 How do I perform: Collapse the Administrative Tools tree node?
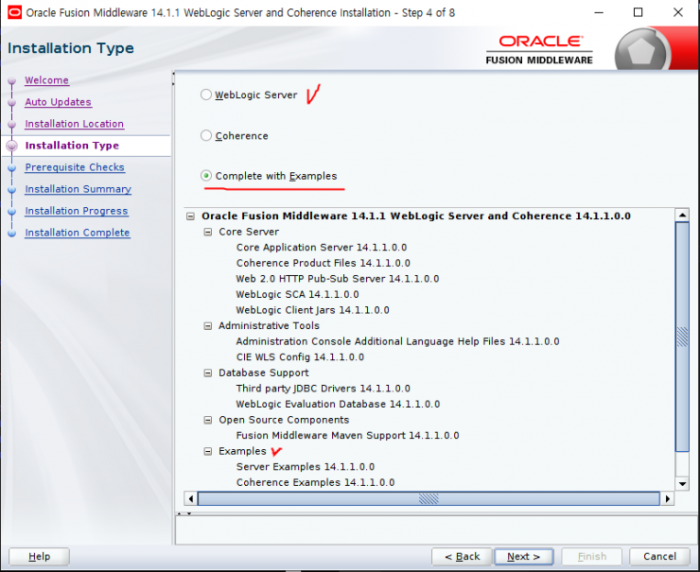coord(208,326)
